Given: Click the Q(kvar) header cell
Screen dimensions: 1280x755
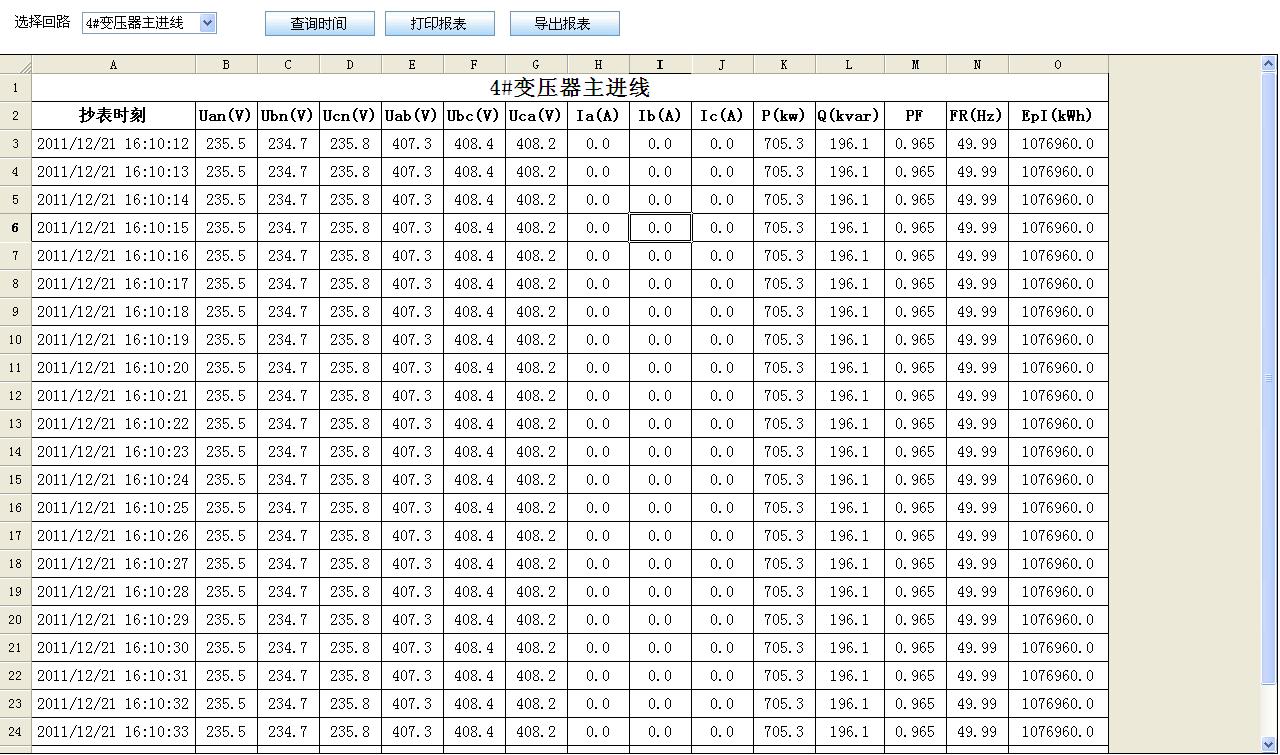Looking at the screenshot, I should click(849, 116).
